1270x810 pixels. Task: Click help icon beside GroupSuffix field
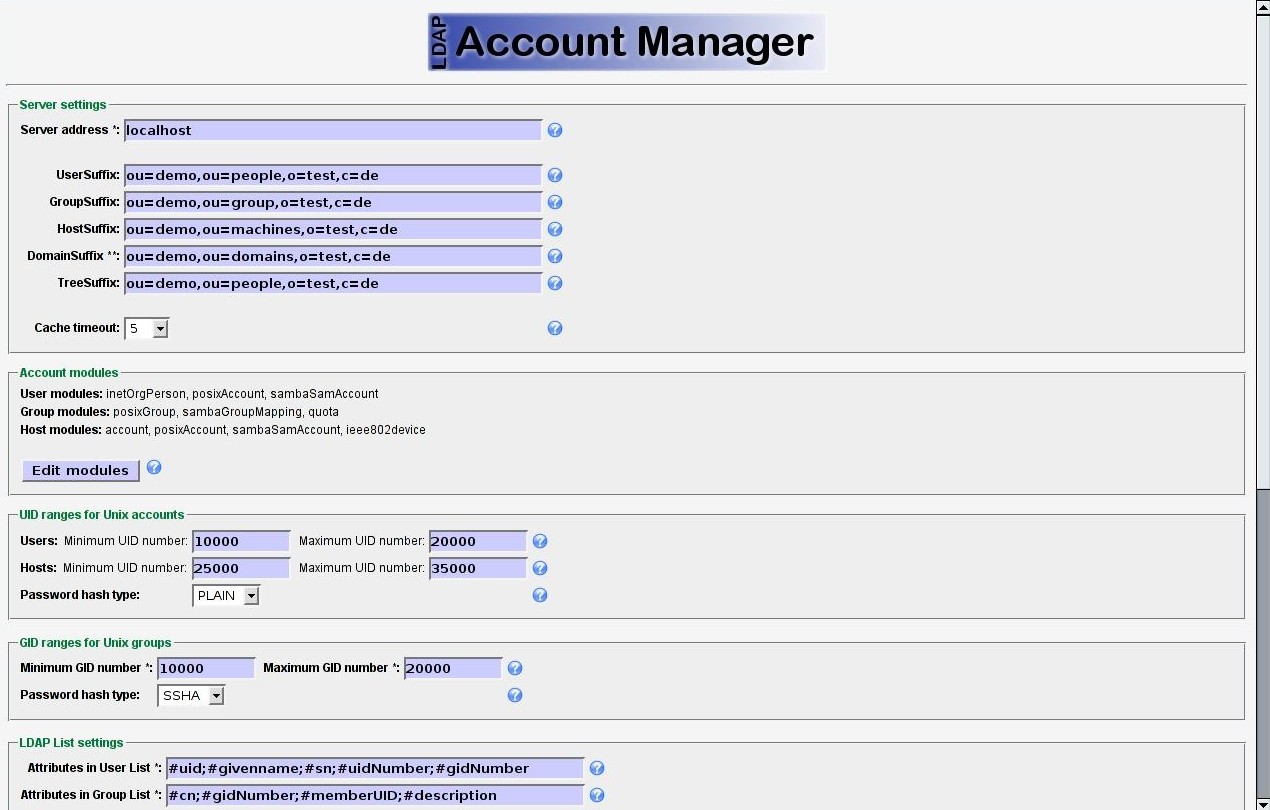(x=555, y=202)
